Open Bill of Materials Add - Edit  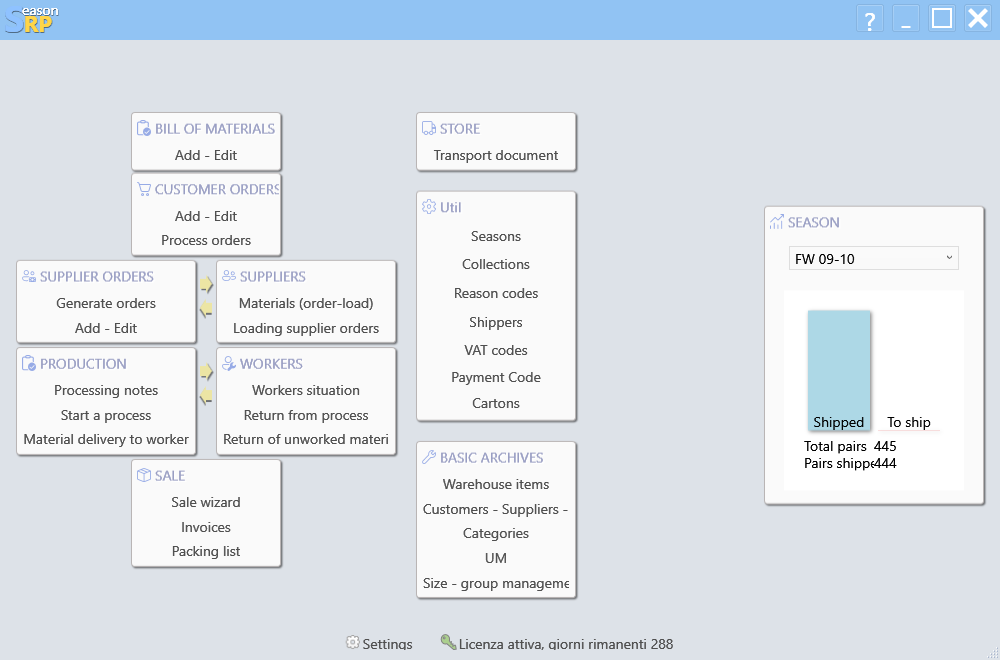206,155
